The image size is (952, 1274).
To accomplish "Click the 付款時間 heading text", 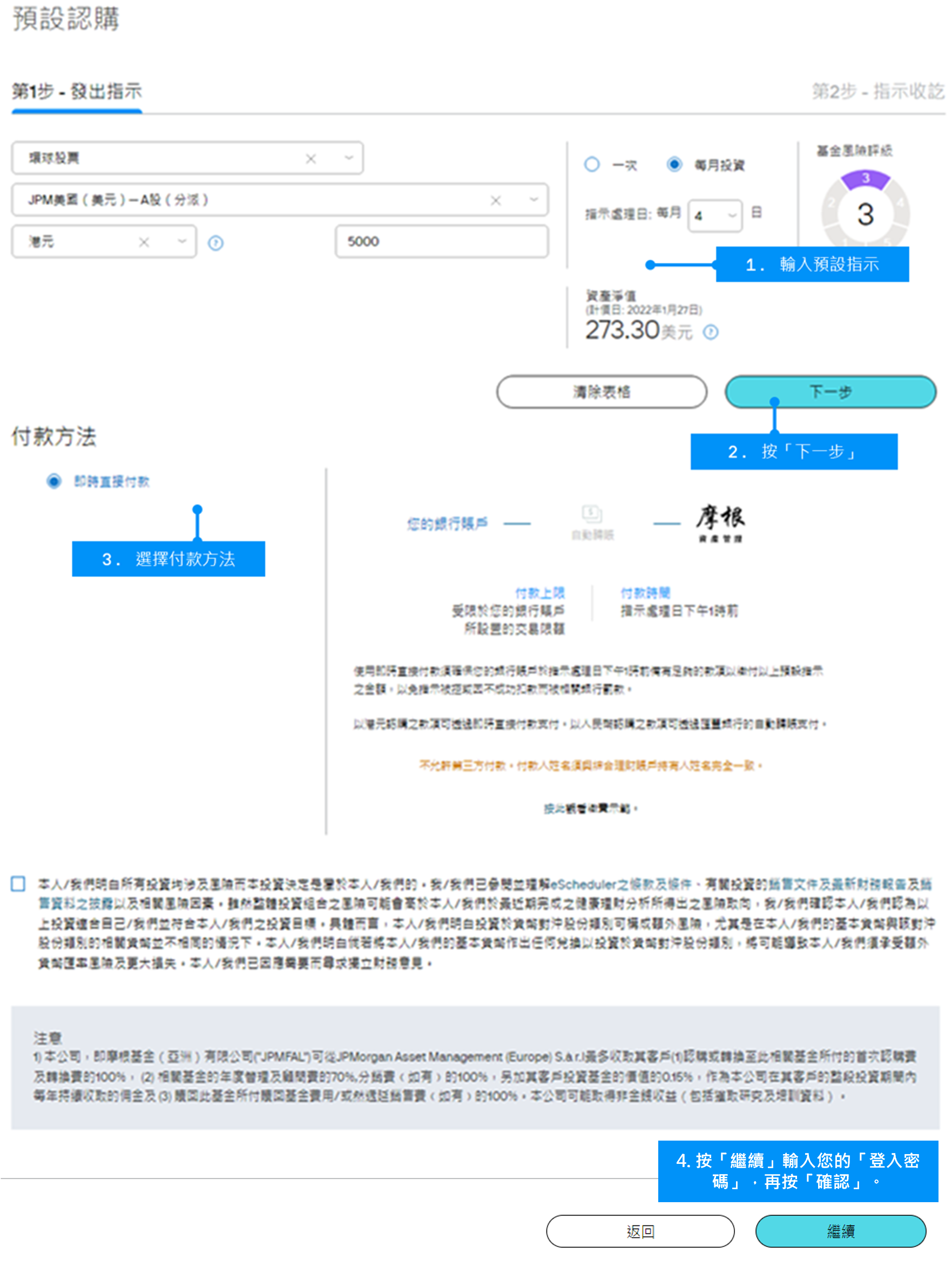I will (645, 592).
